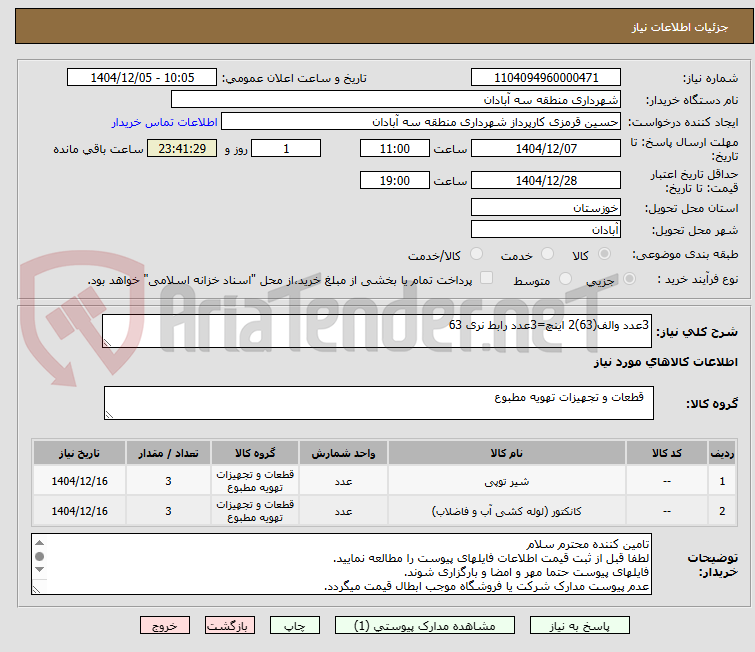
Task: Click item name 'شیر توپی' in row 1
Action: pyautogui.click(x=507, y=482)
